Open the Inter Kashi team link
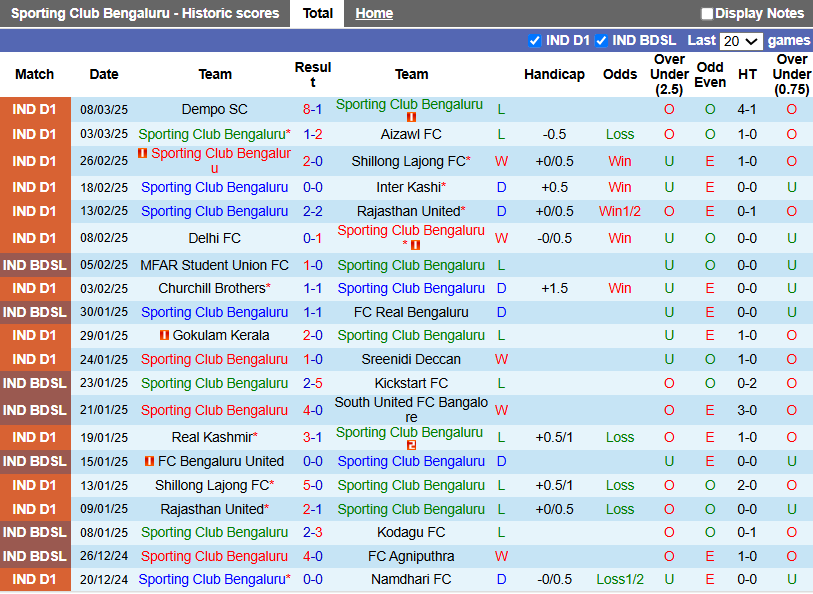 pos(409,187)
